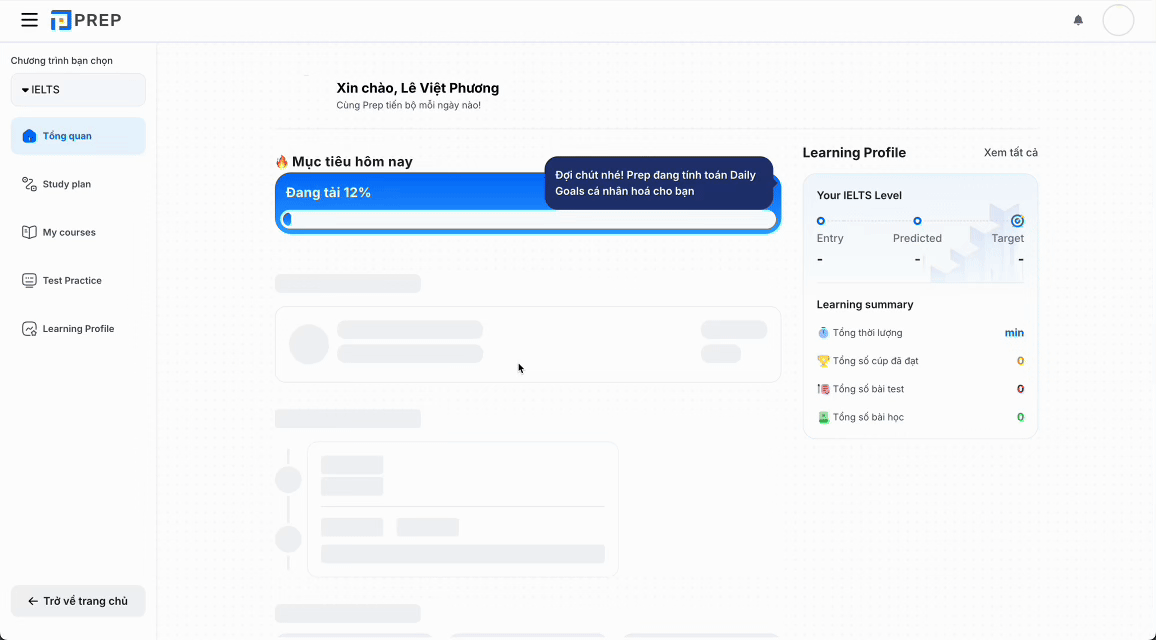Click the Tổng số cúp đã đạt row
Viewport: 1156px width, 640px height.
point(920,361)
